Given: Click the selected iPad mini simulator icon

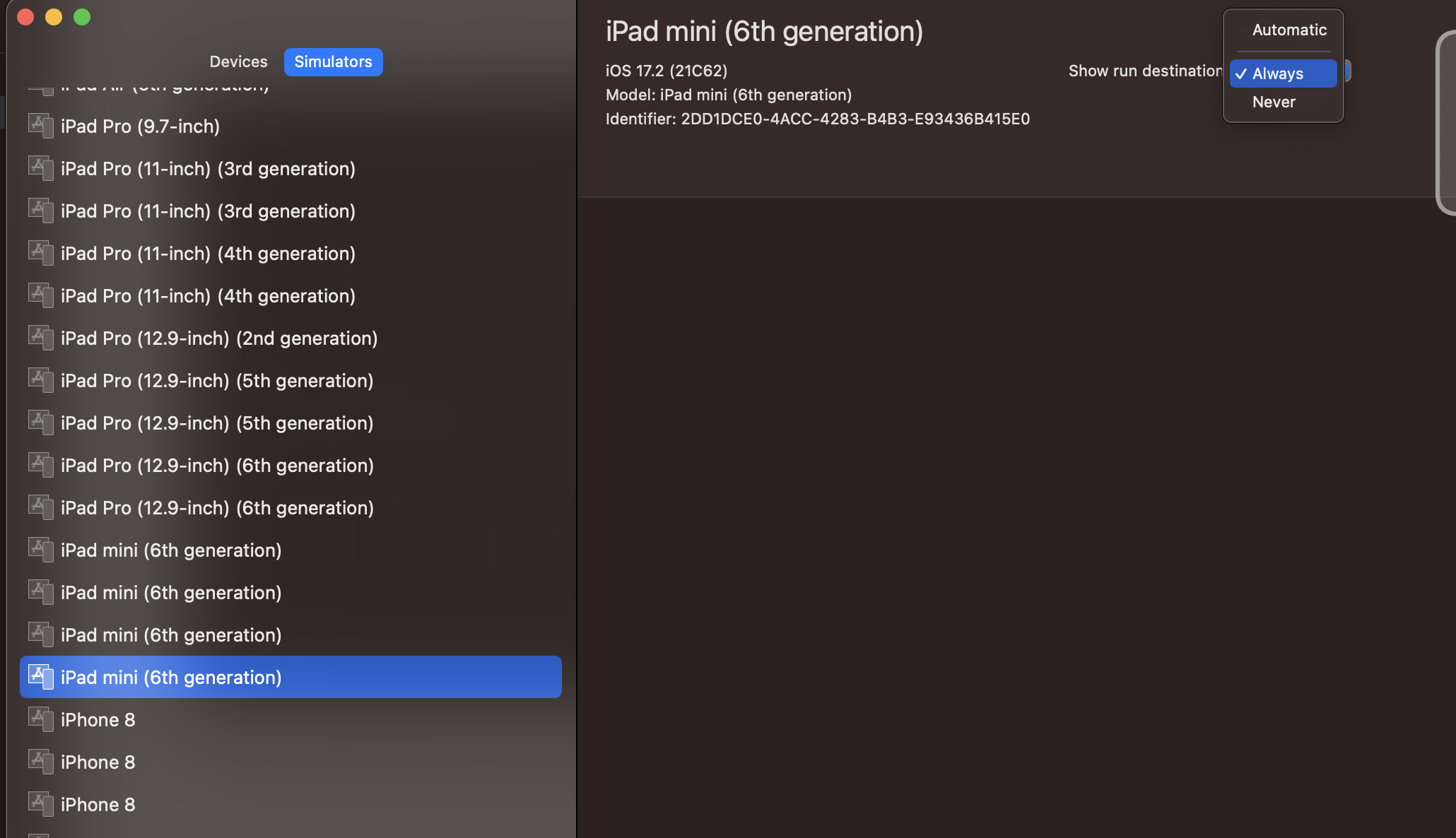Looking at the screenshot, I should 41,677.
